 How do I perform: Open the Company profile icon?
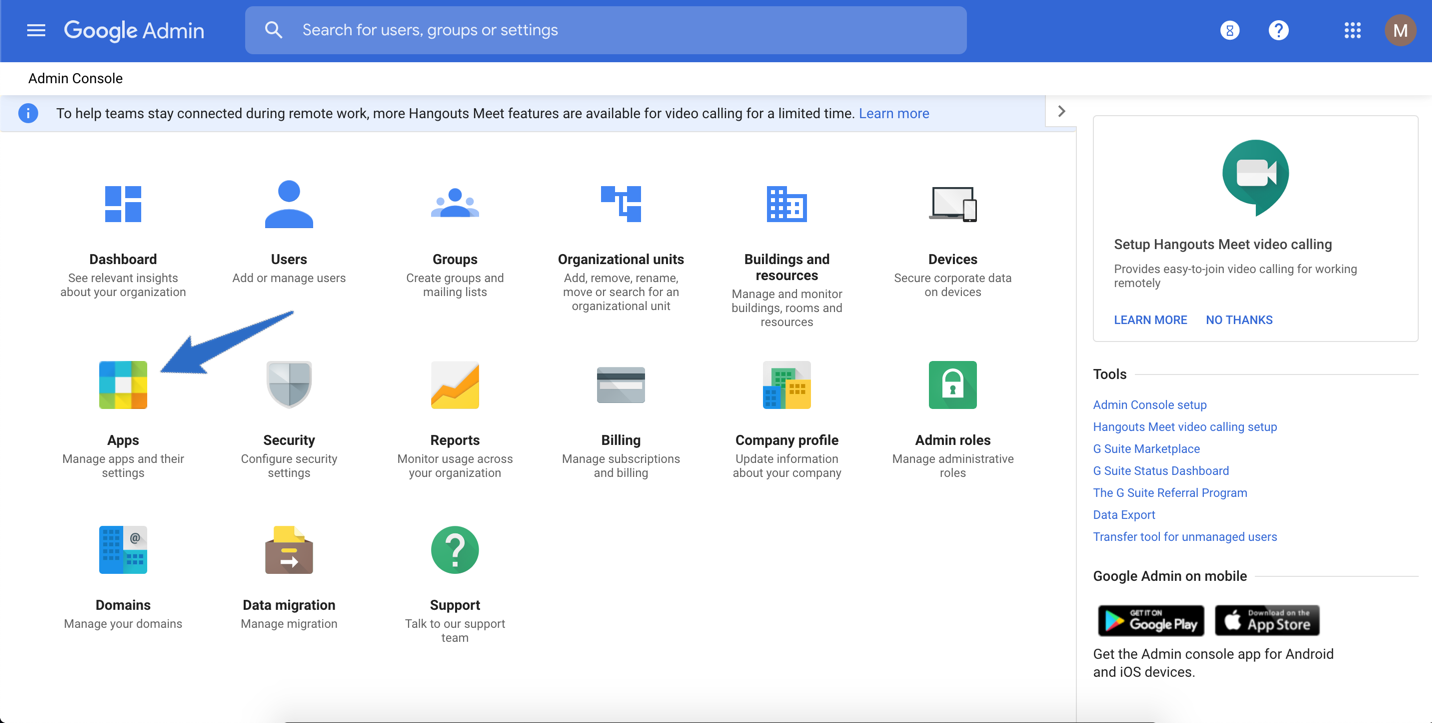(787, 385)
